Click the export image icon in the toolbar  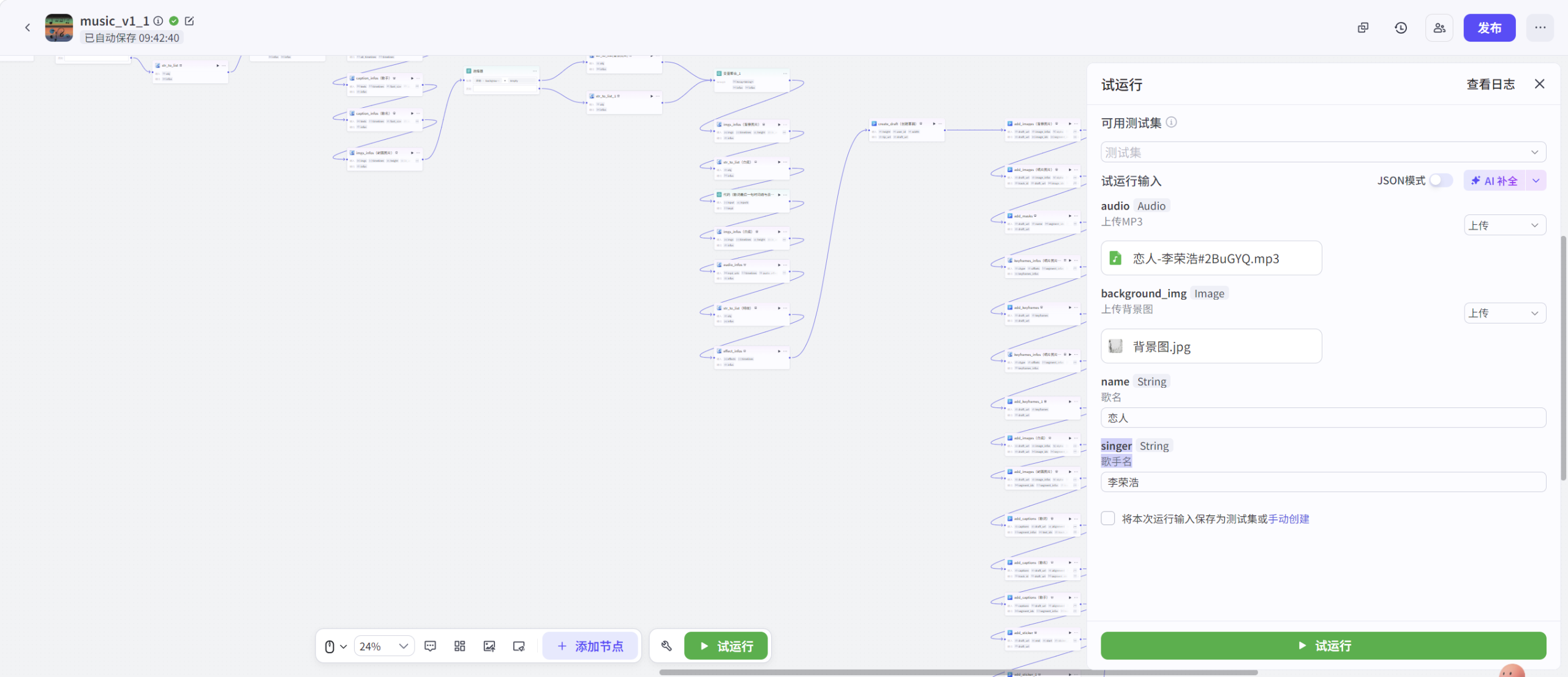tap(489, 646)
